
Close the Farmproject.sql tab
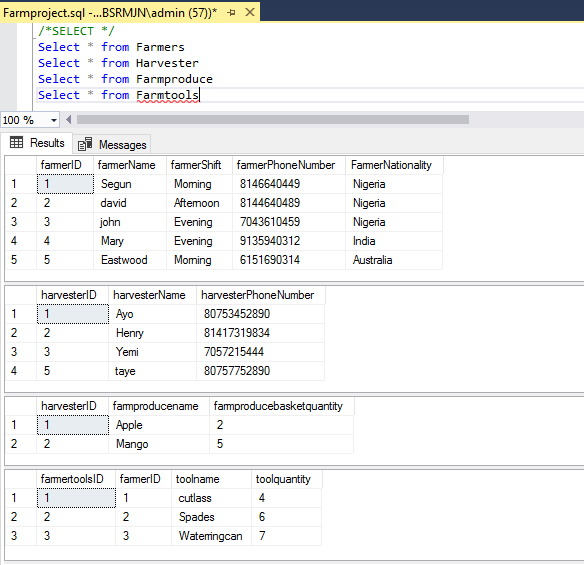click(250, 12)
